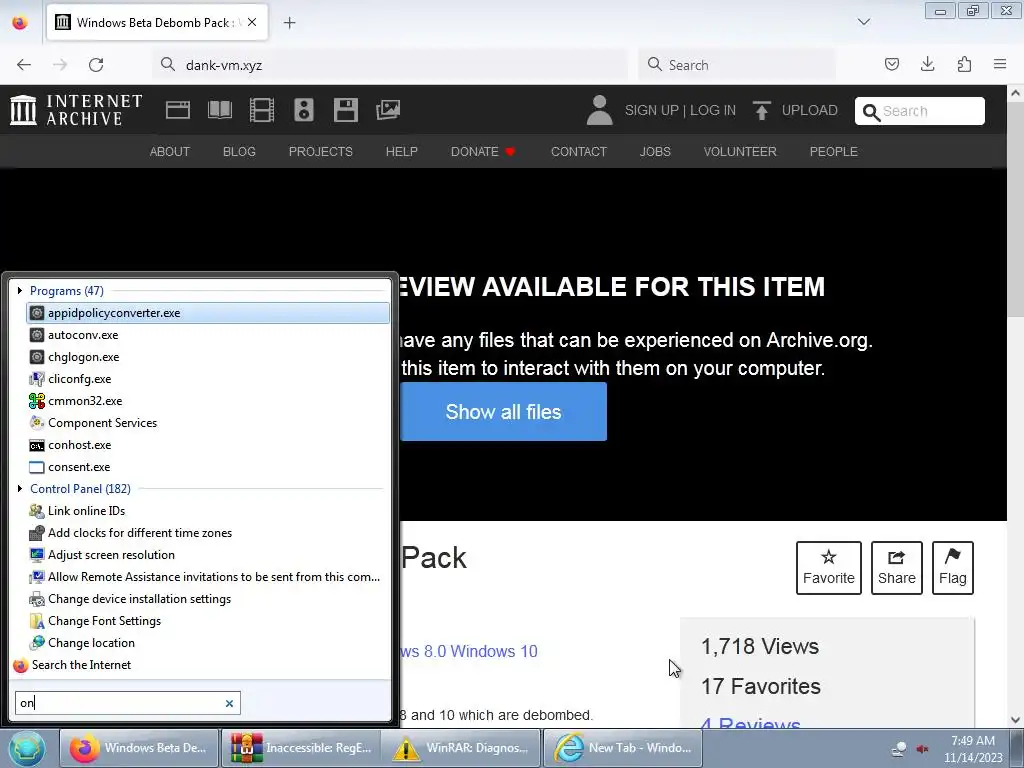List all tabs with the chevron

(x=864, y=22)
